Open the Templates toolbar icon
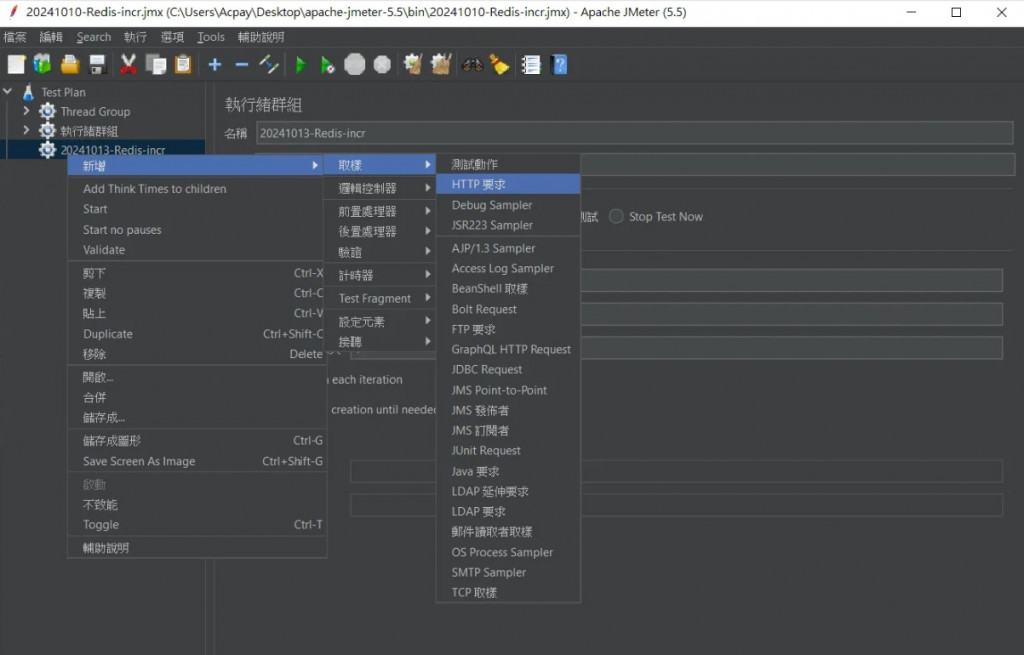1024x655 pixels. tap(42, 65)
